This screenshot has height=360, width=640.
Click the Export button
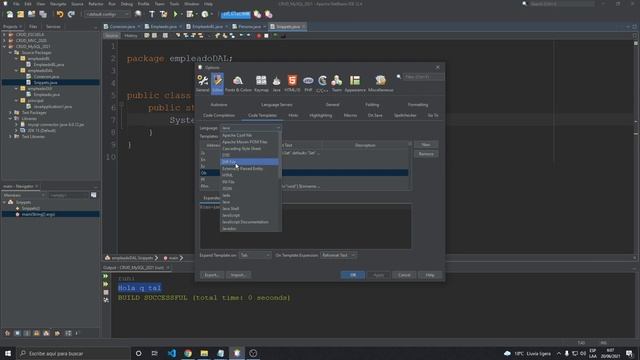211,275
